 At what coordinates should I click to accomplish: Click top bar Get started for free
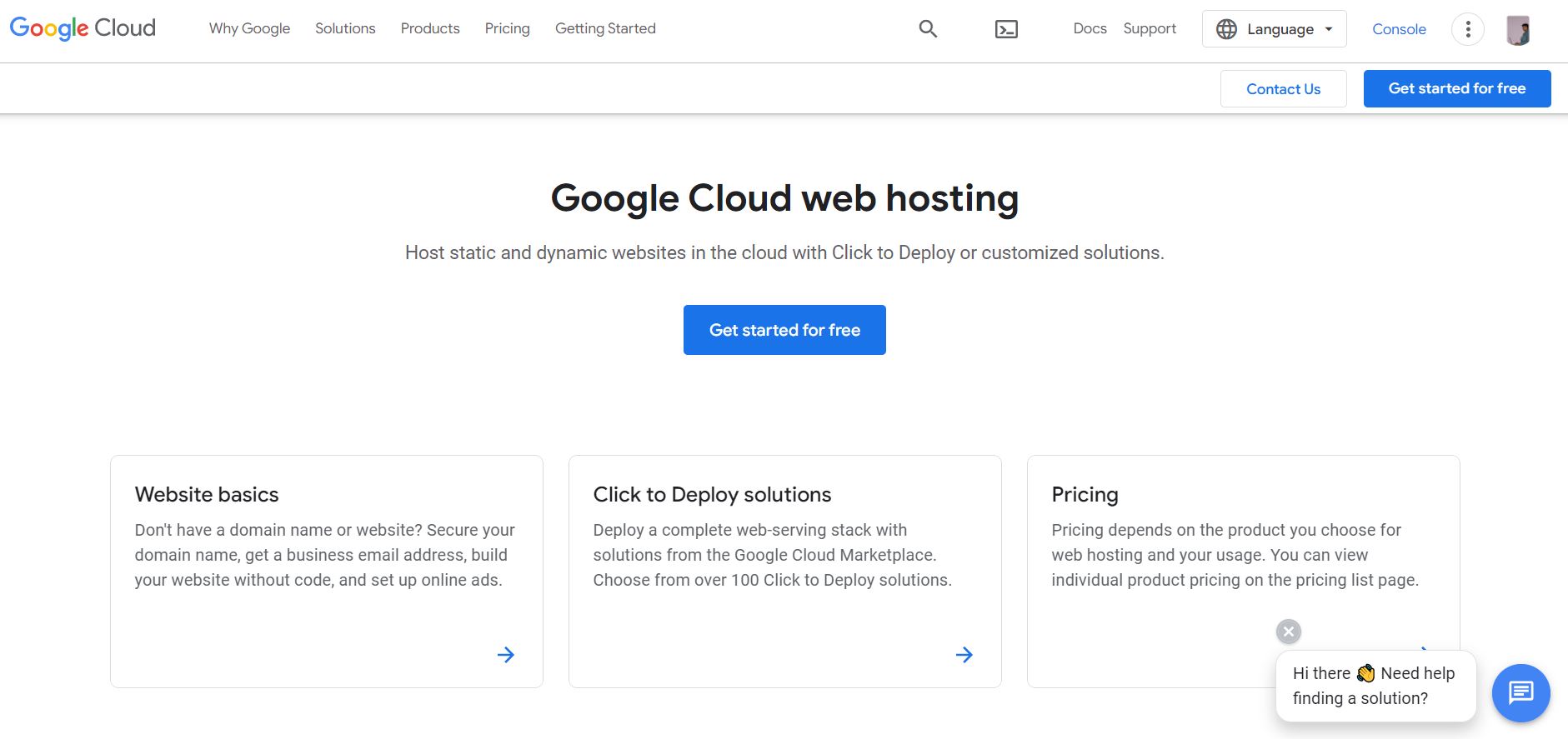(x=1456, y=88)
